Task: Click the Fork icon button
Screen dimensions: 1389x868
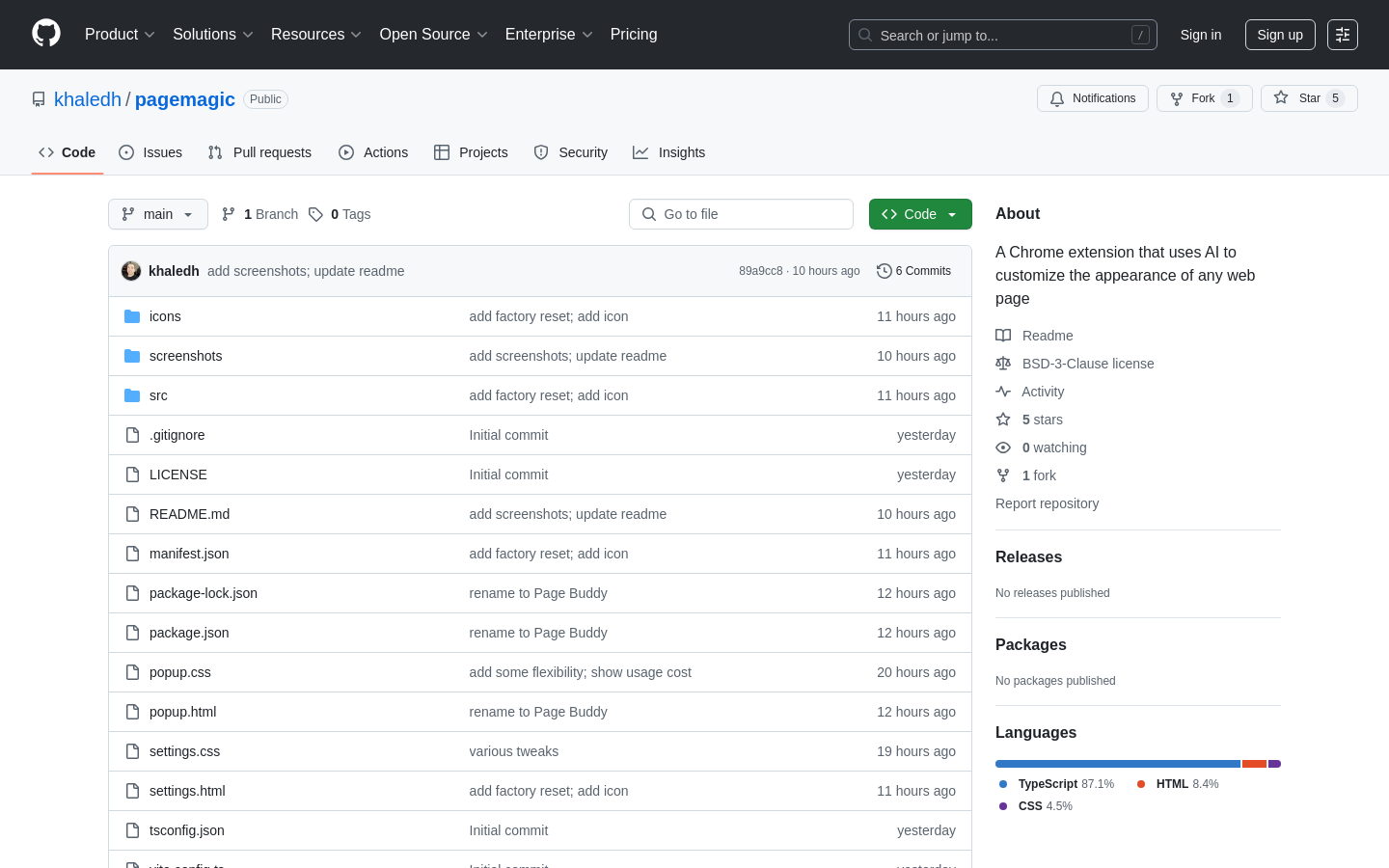Action: point(1177,98)
